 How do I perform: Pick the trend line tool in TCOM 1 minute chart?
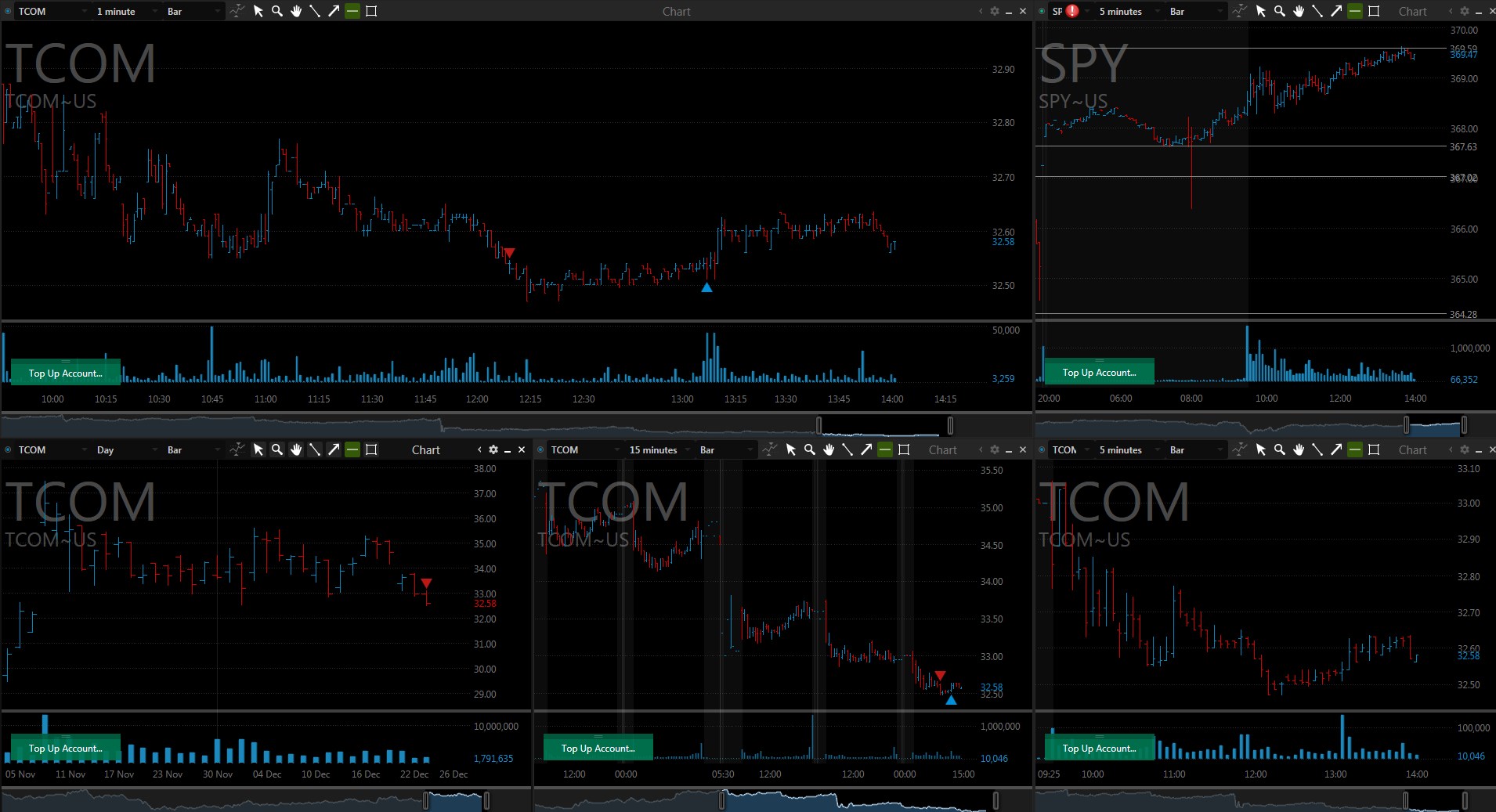tap(315, 11)
